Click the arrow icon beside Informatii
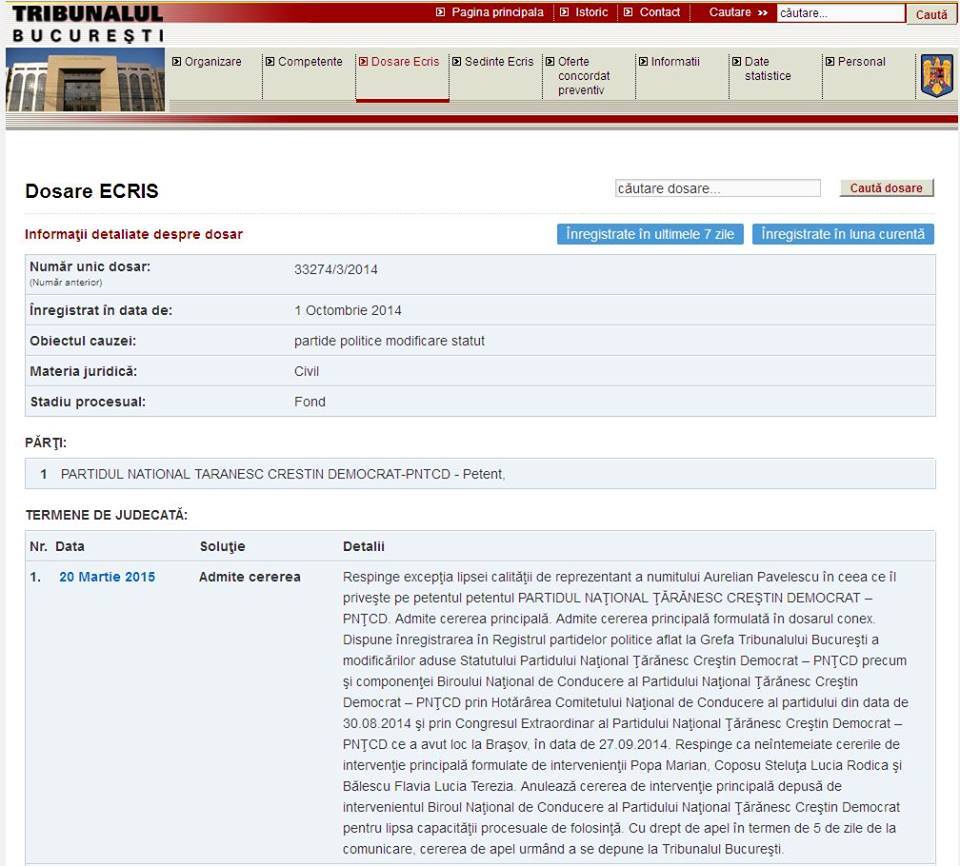This screenshot has width=960, height=866. (x=643, y=61)
